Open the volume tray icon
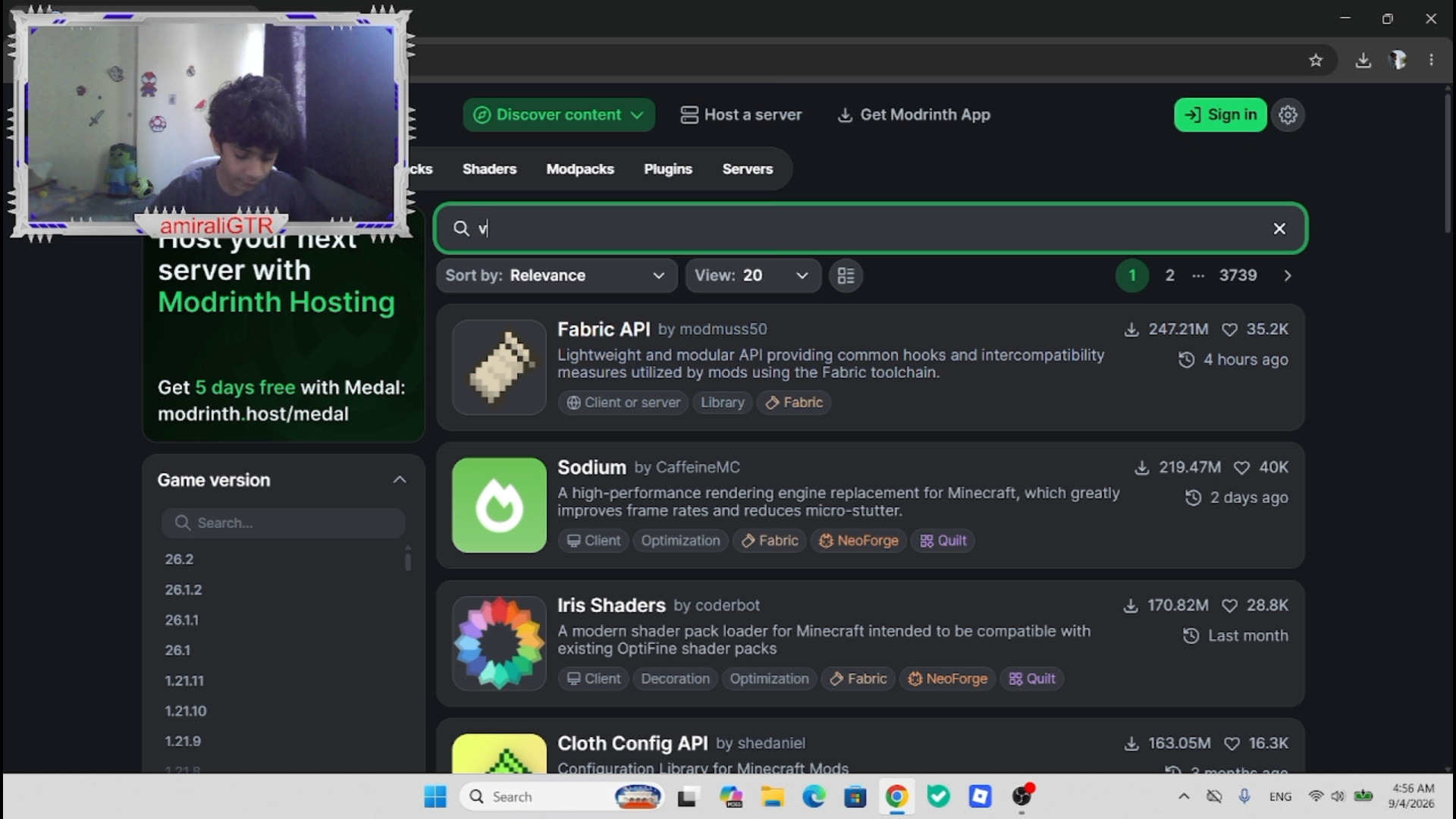1456x819 pixels. point(1338,796)
